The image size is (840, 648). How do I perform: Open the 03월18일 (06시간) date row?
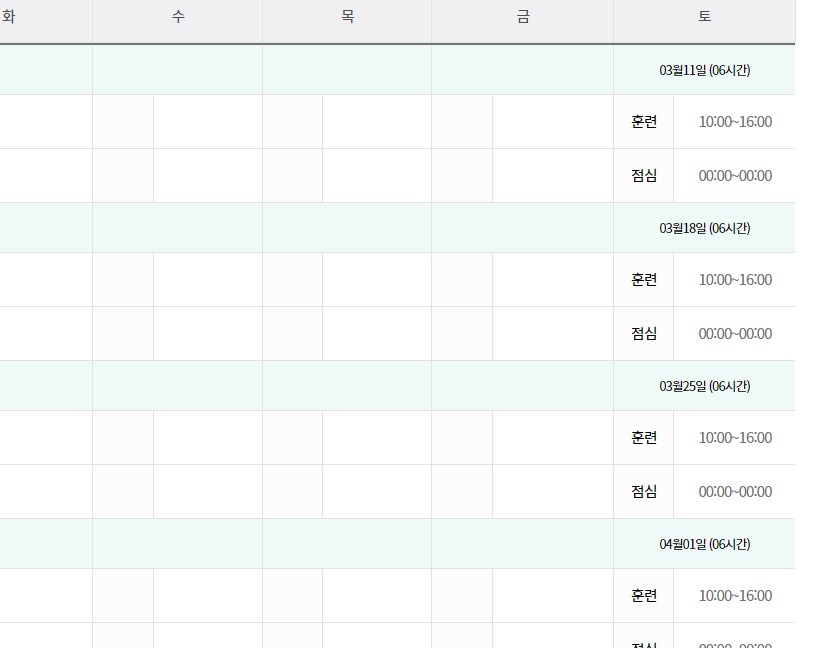click(x=704, y=228)
